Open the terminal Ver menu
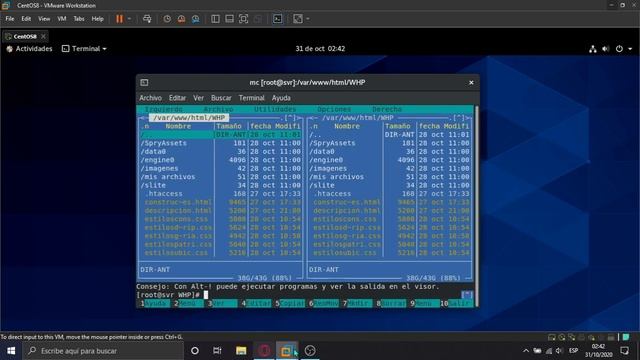This screenshot has height=360, width=640. [x=198, y=98]
